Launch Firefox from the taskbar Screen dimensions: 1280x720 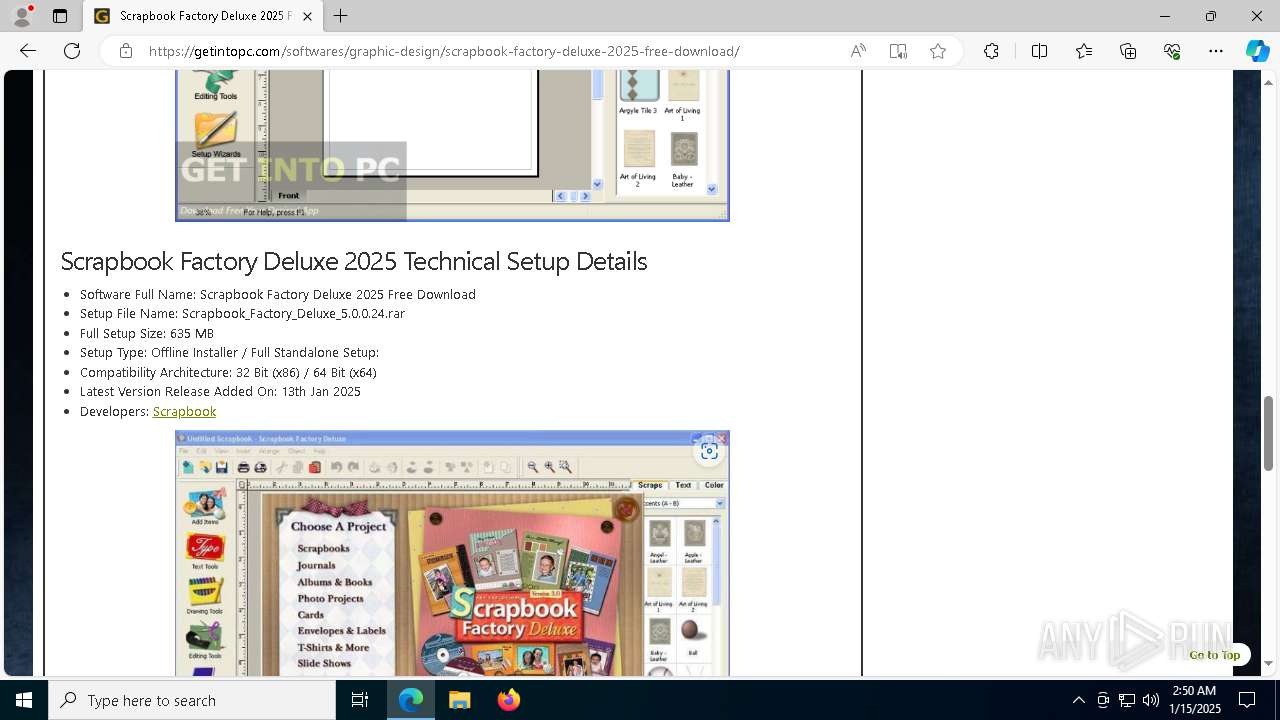coord(508,700)
